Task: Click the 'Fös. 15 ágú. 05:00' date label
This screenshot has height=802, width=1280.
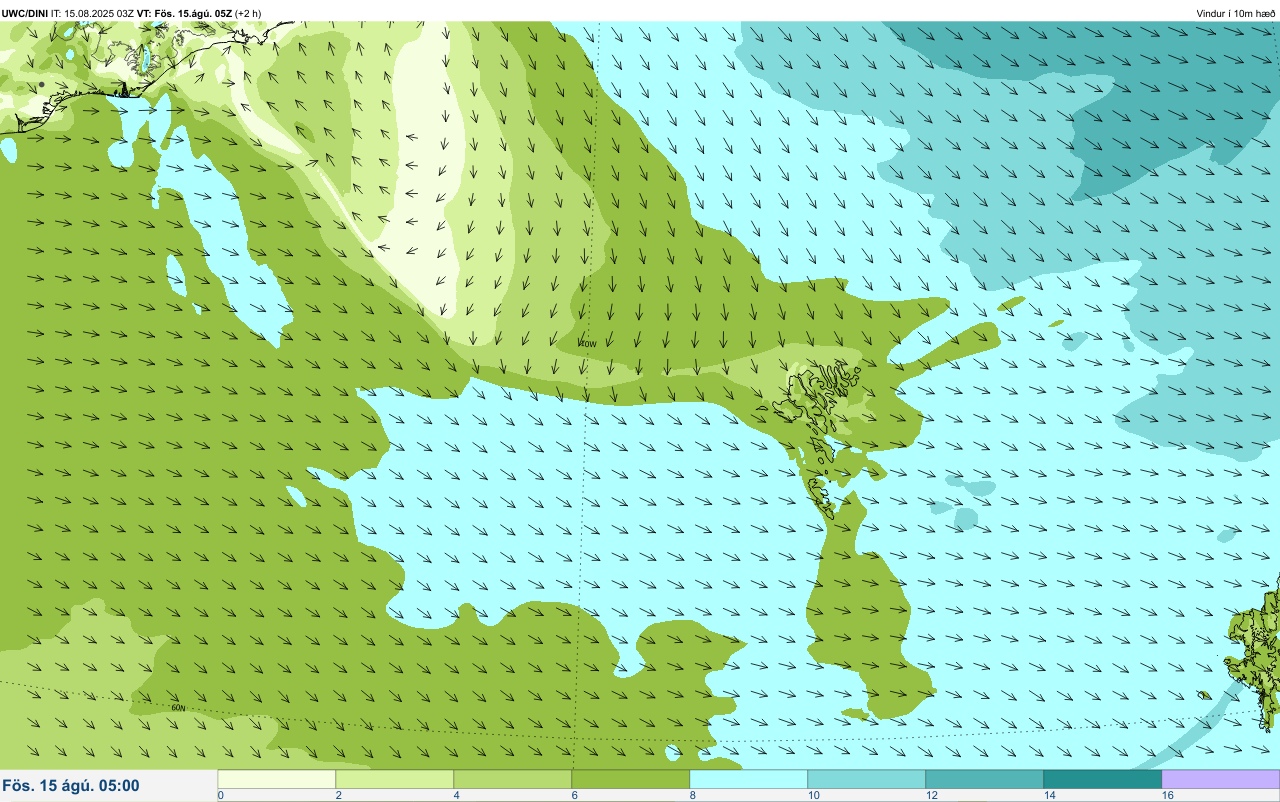Action: pyautogui.click(x=71, y=786)
